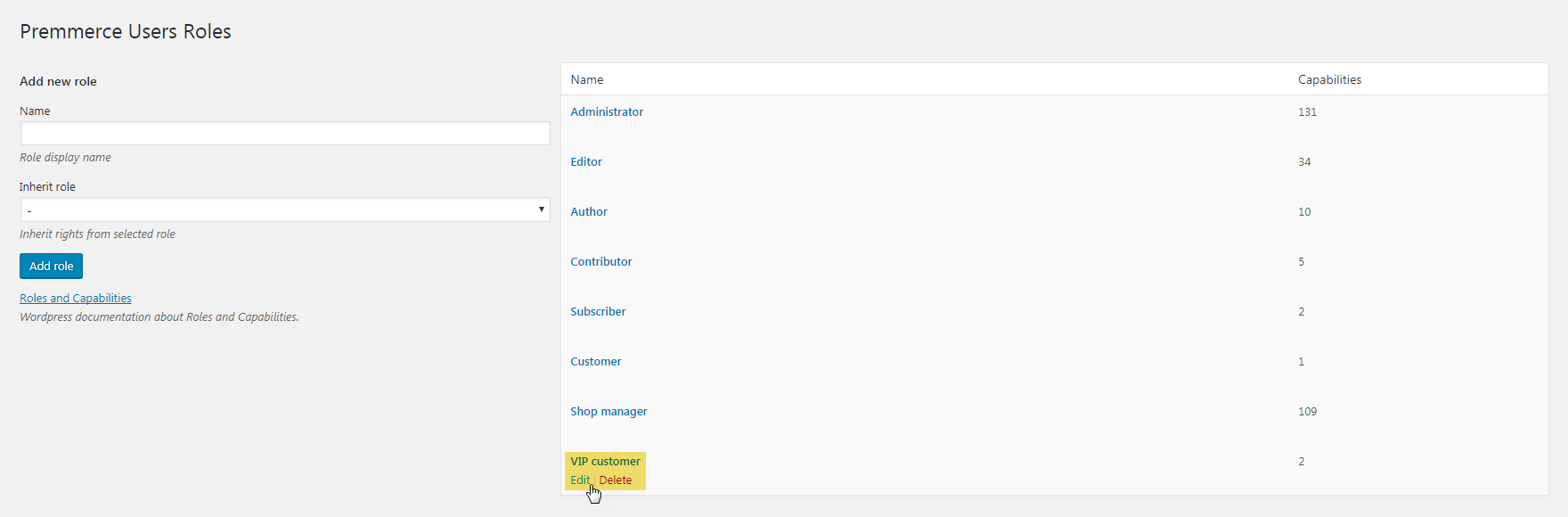
Task: Open the Inherit role dropdown
Action: (285, 209)
